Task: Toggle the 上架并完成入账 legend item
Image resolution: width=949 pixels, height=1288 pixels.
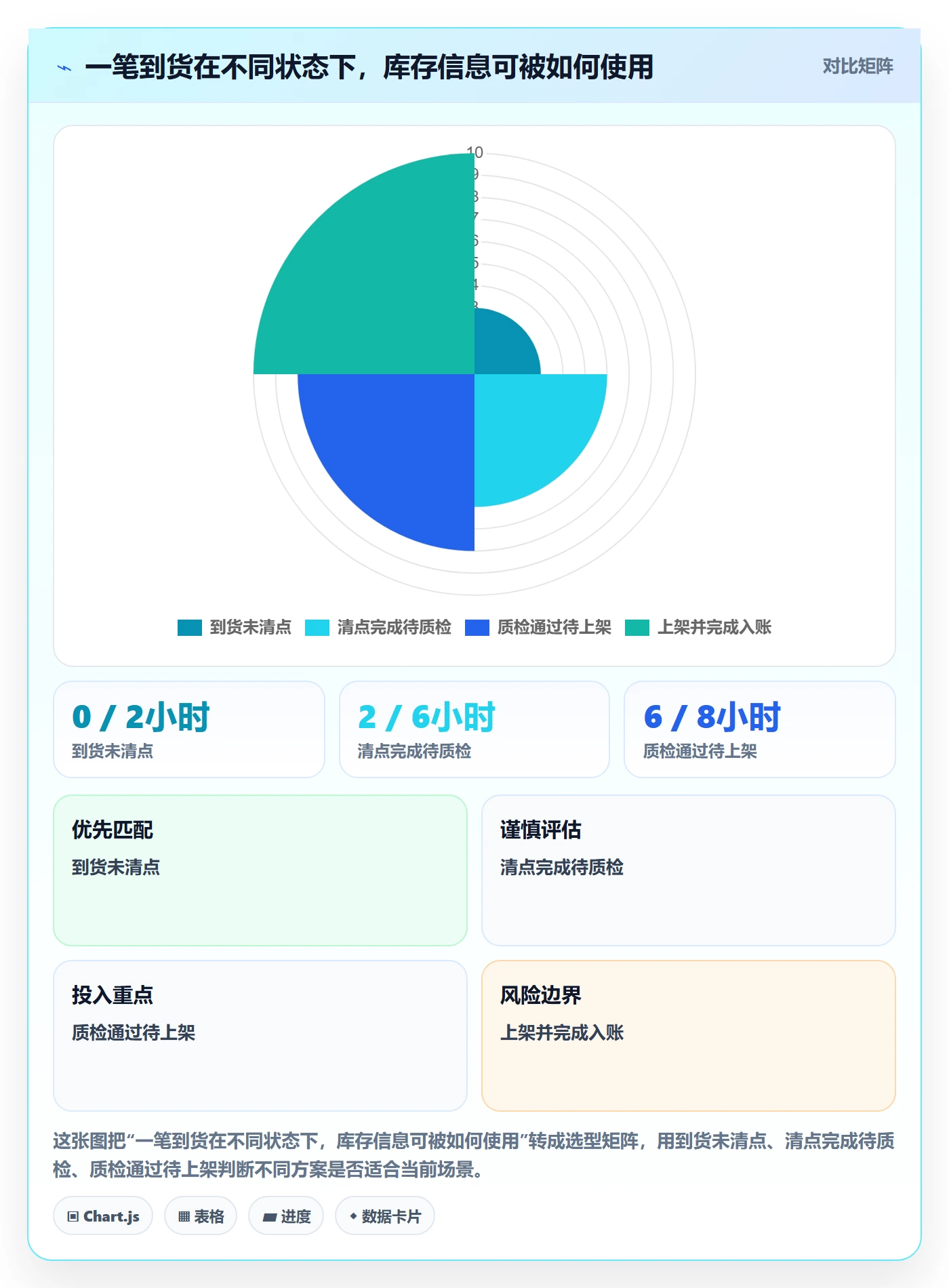Action: pyautogui.click(x=698, y=627)
